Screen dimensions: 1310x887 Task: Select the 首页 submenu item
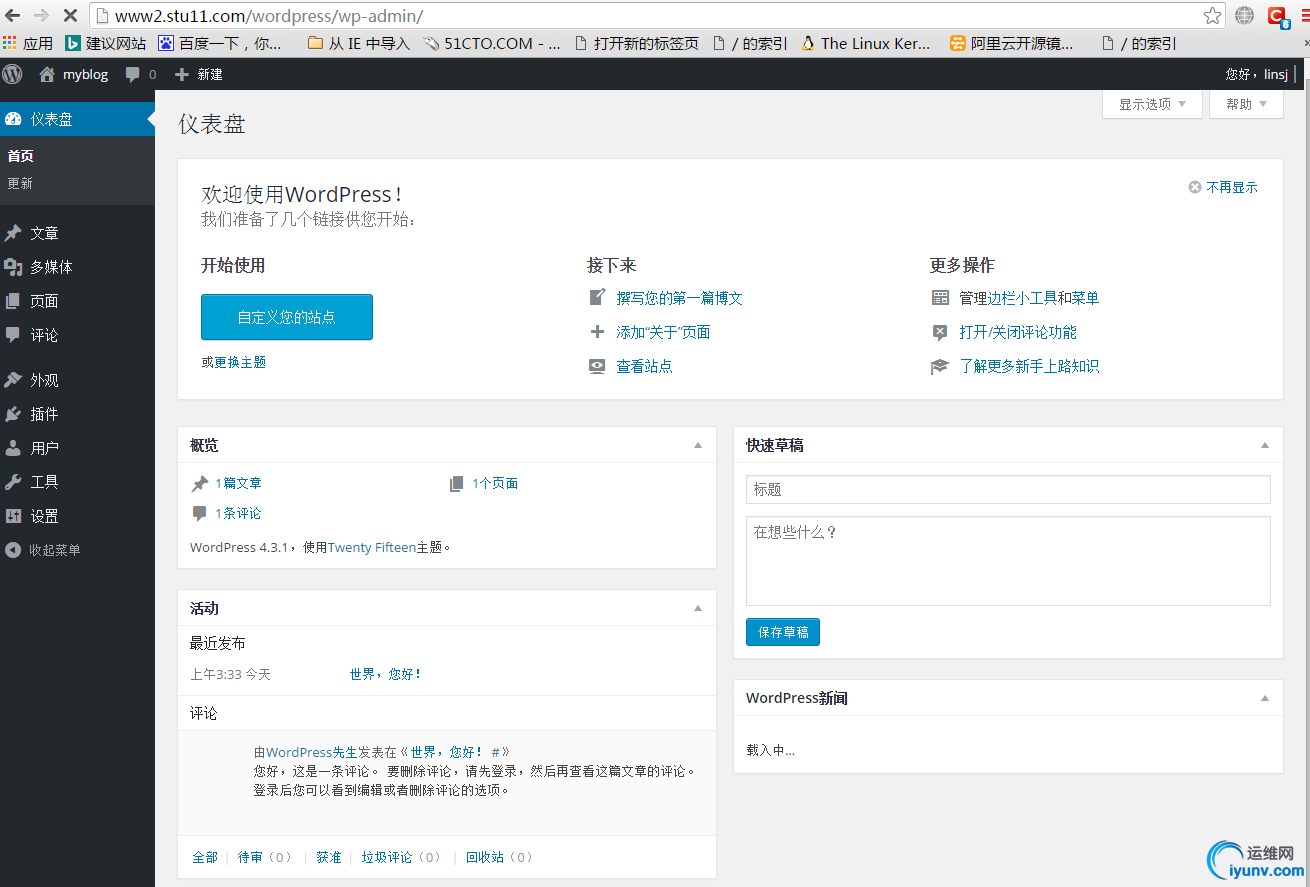[20, 156]
